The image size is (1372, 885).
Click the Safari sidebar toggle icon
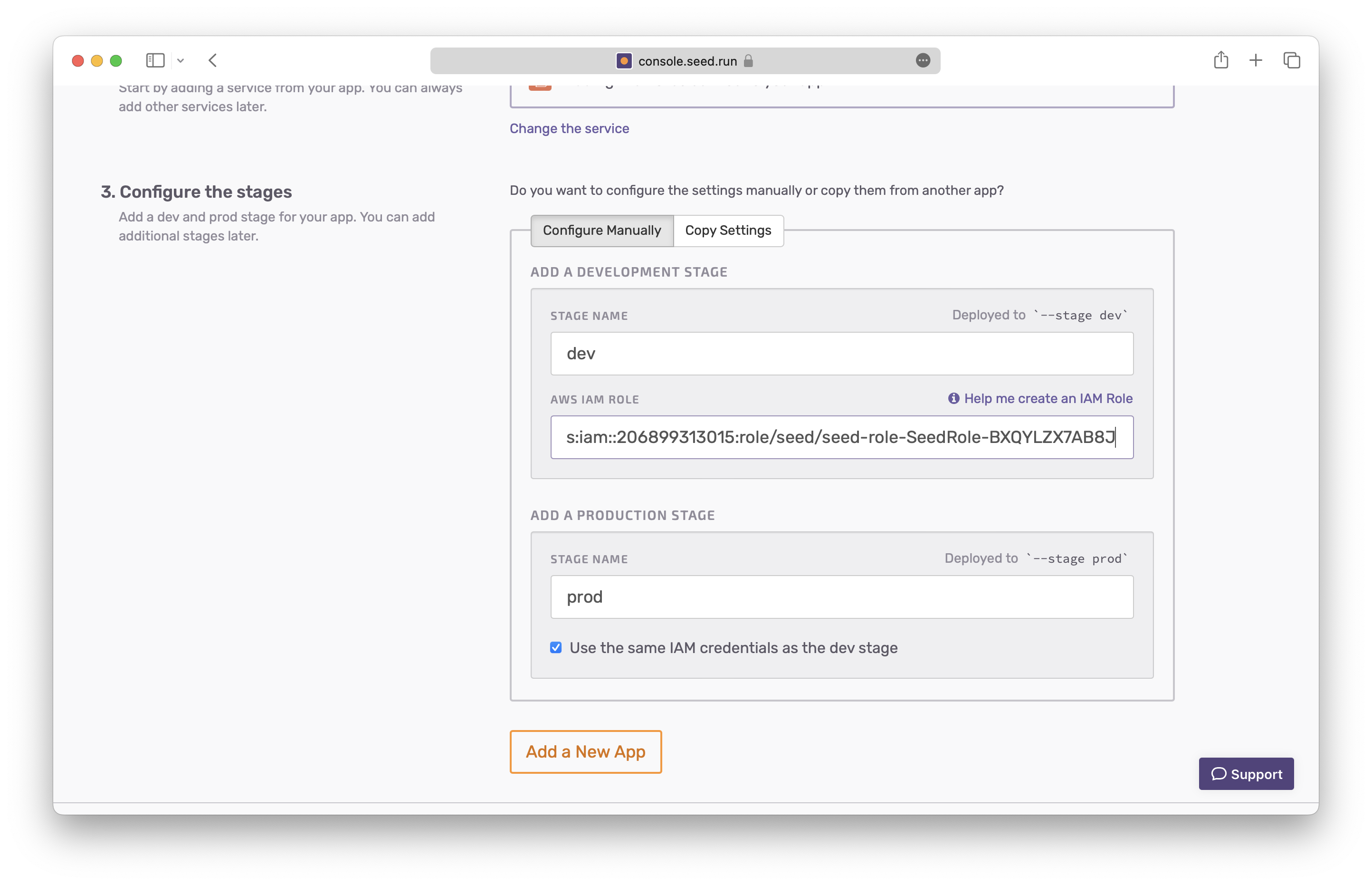click(x=155, y=60)
